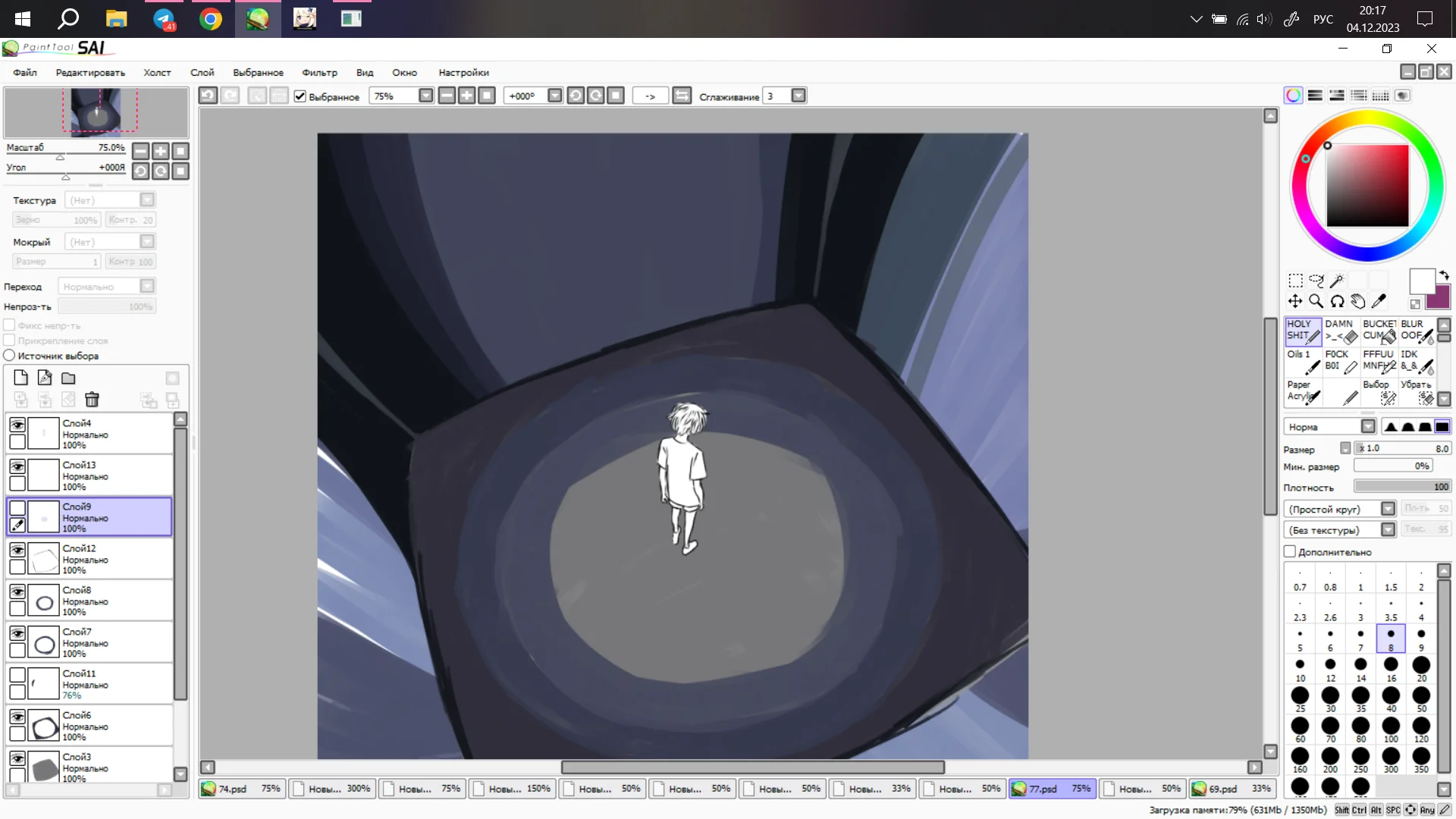Uncheck the Выбранное checkbox in toolbar
Screen dimensions: 1456x819
[x=300, y=96]
